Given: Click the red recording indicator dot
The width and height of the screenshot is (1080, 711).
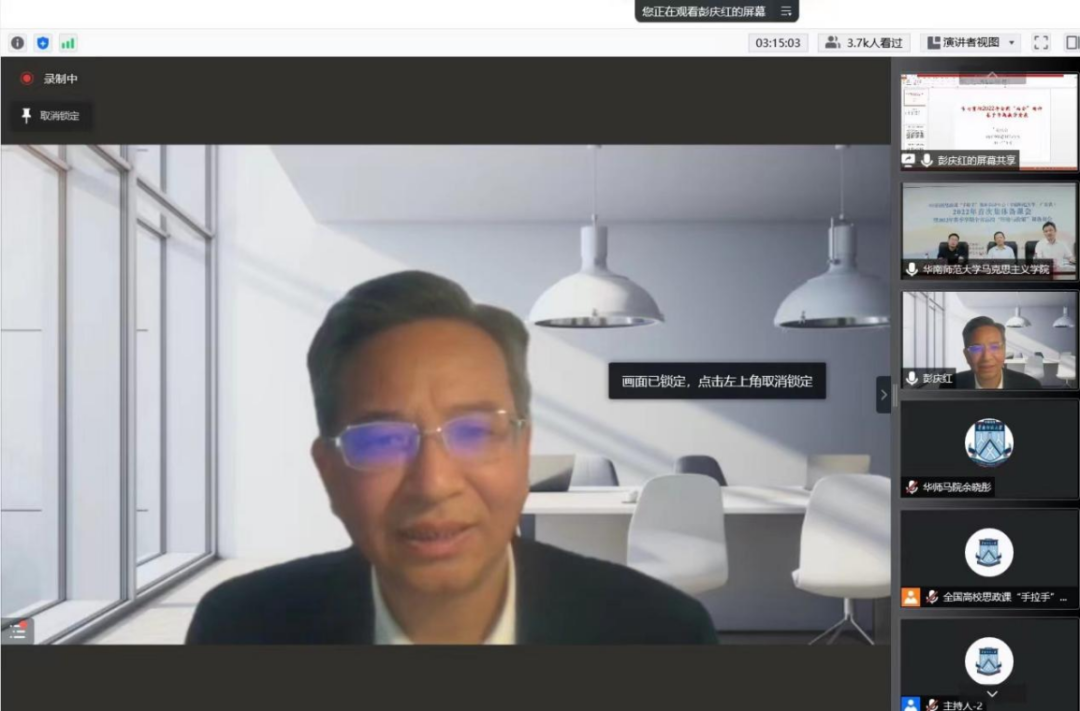Looking at the screenshot, I should (27, 79).
